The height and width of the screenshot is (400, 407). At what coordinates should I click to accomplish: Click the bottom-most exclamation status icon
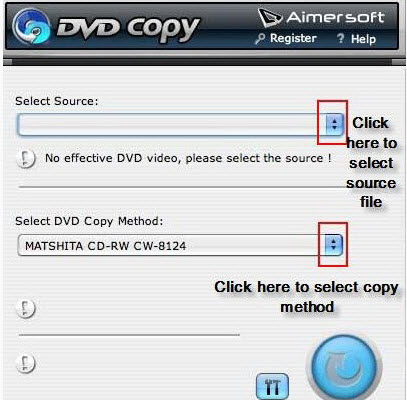coord(26,363)
